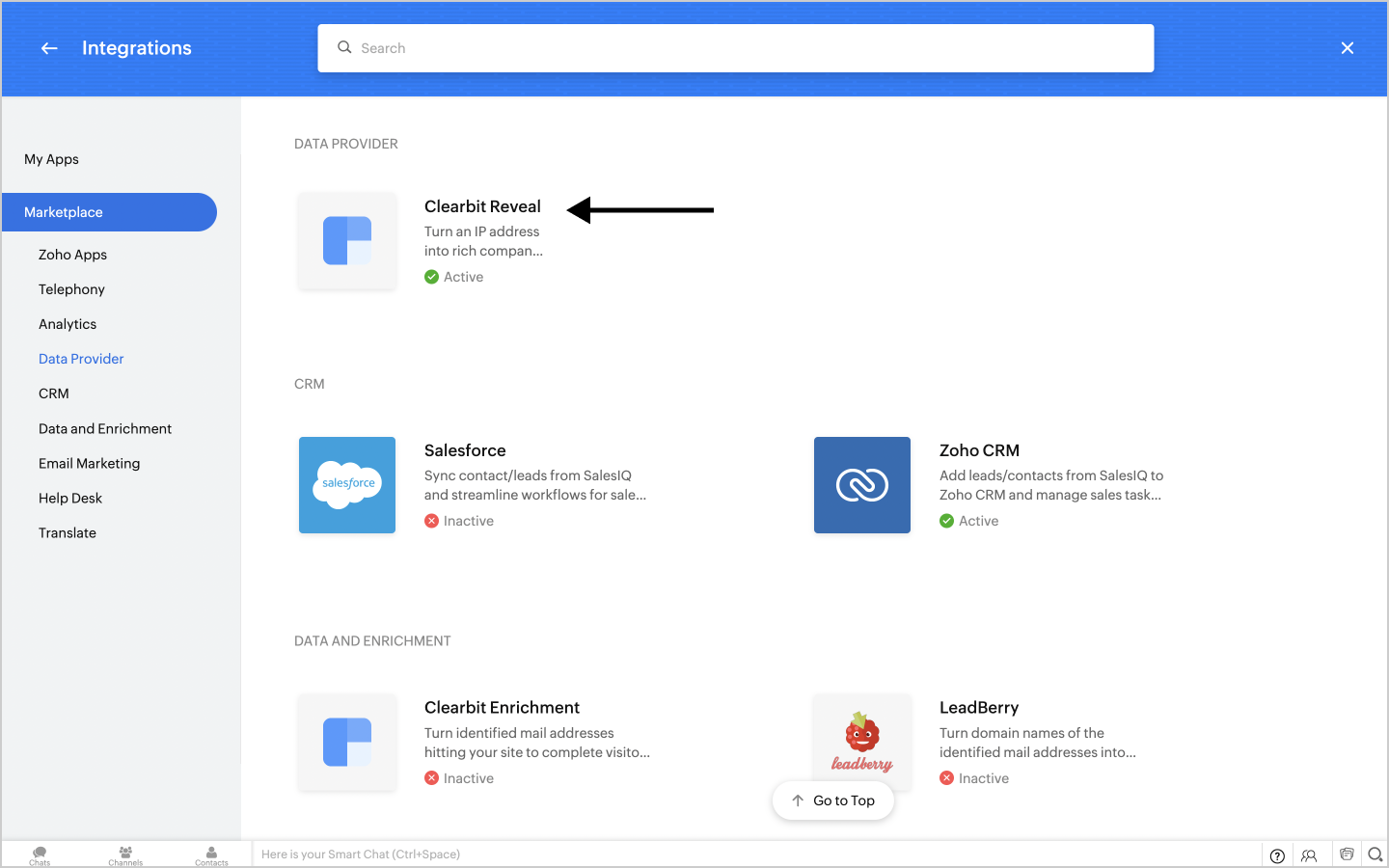The image size is (1389, 868).
Task: Click the back arrow beside Integrations
Action: (49, 48)
